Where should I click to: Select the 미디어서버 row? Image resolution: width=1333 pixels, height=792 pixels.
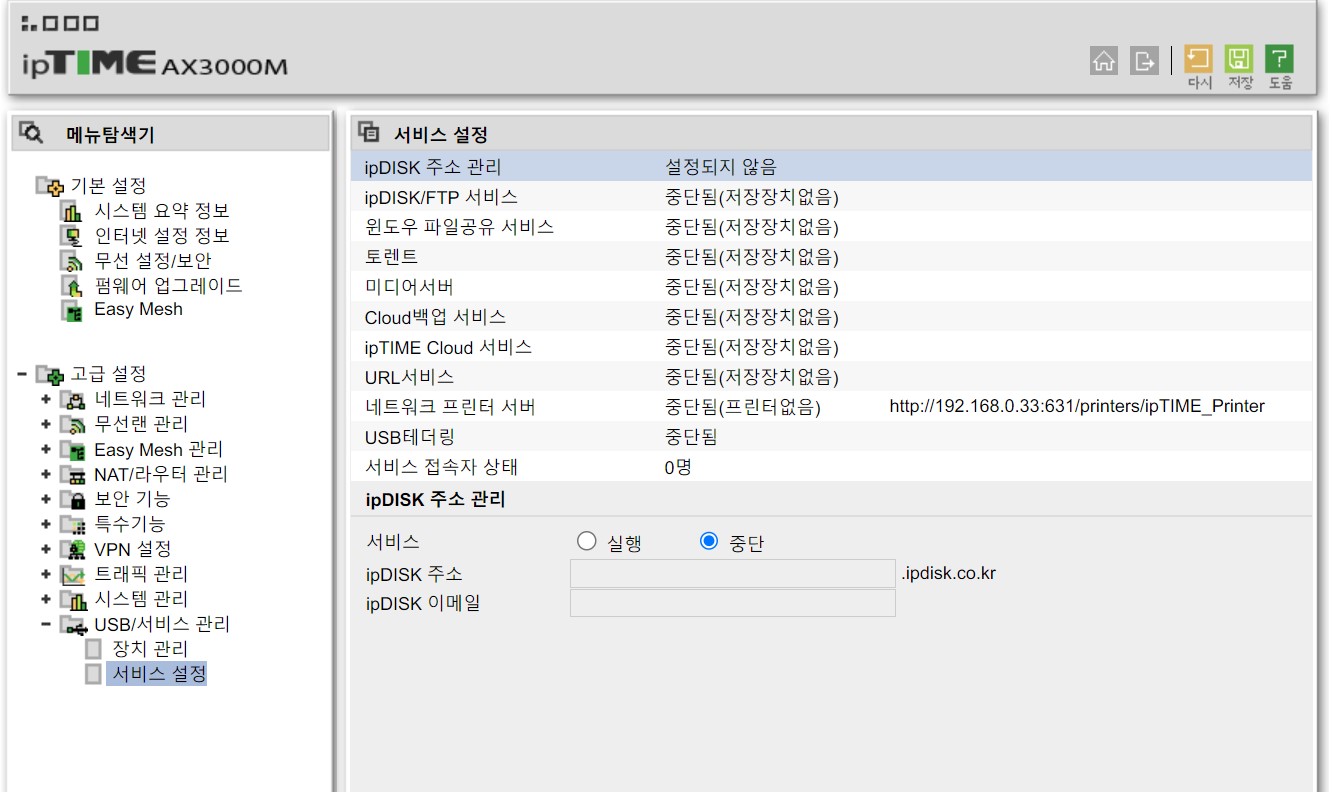pyautogui.click(x=832, y=287)
